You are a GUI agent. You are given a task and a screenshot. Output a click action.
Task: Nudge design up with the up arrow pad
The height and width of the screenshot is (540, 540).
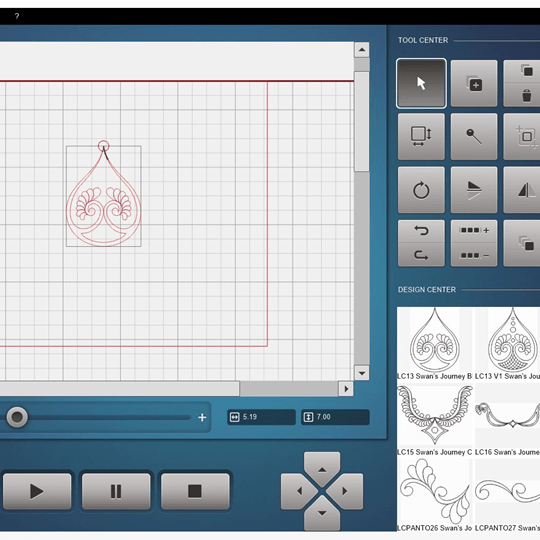tap(322, 469)
